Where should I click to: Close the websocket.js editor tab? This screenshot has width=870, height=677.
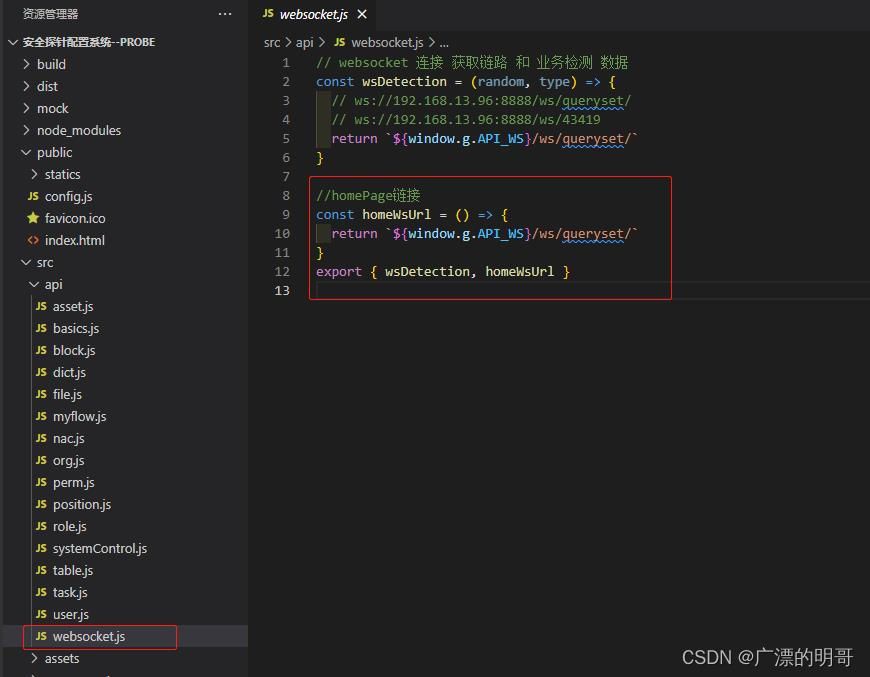pyautogui.click(x=362, y=14)
